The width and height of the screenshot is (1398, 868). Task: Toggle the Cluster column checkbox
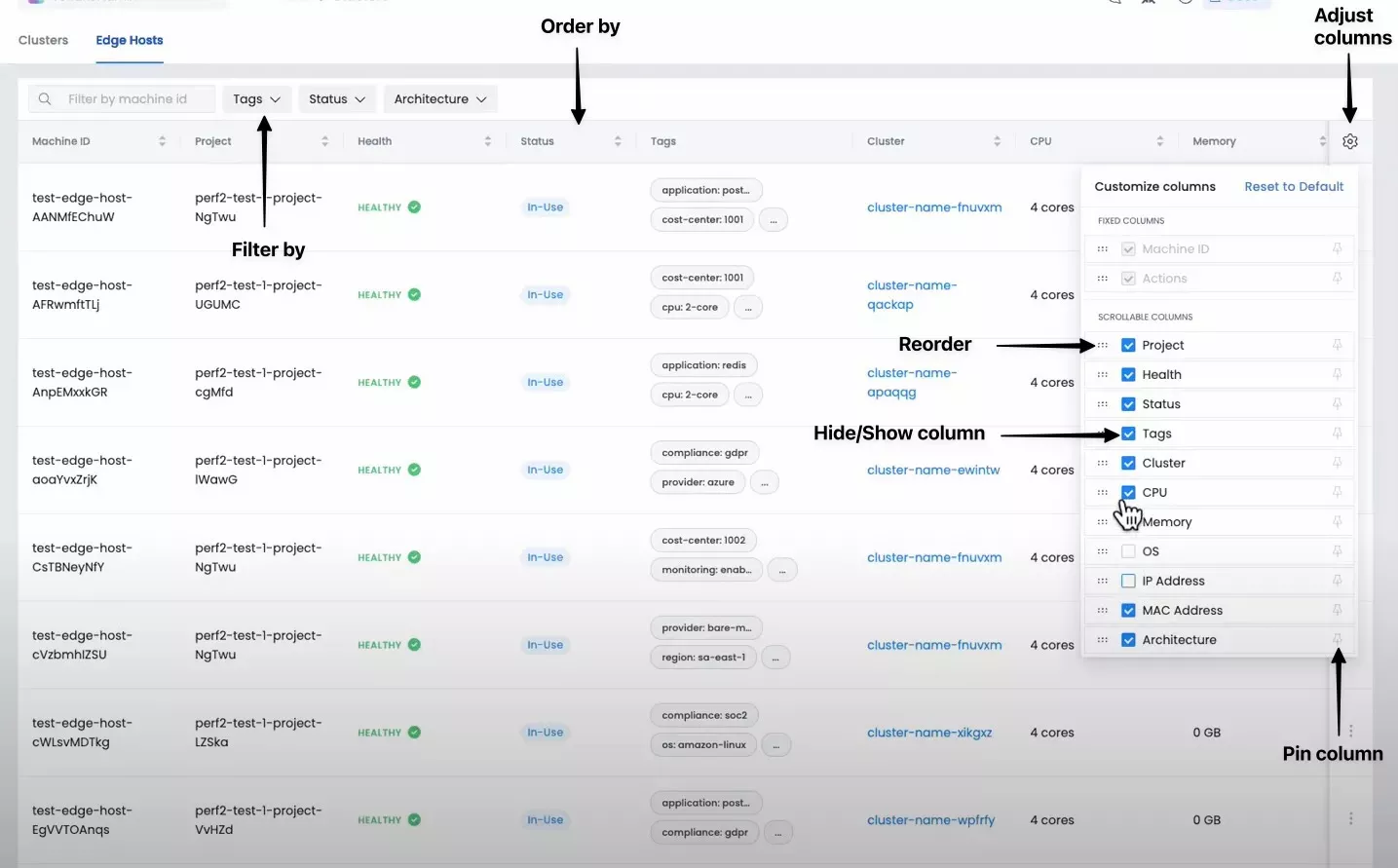(x=1128, y=463)
